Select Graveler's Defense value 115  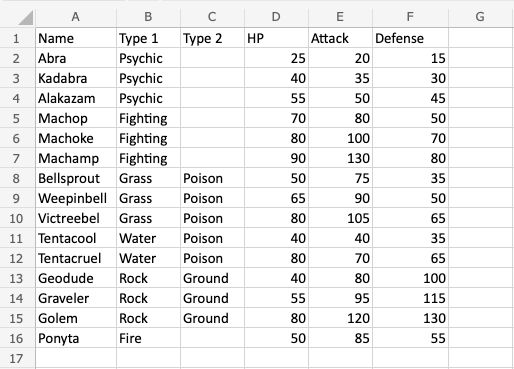410,298
